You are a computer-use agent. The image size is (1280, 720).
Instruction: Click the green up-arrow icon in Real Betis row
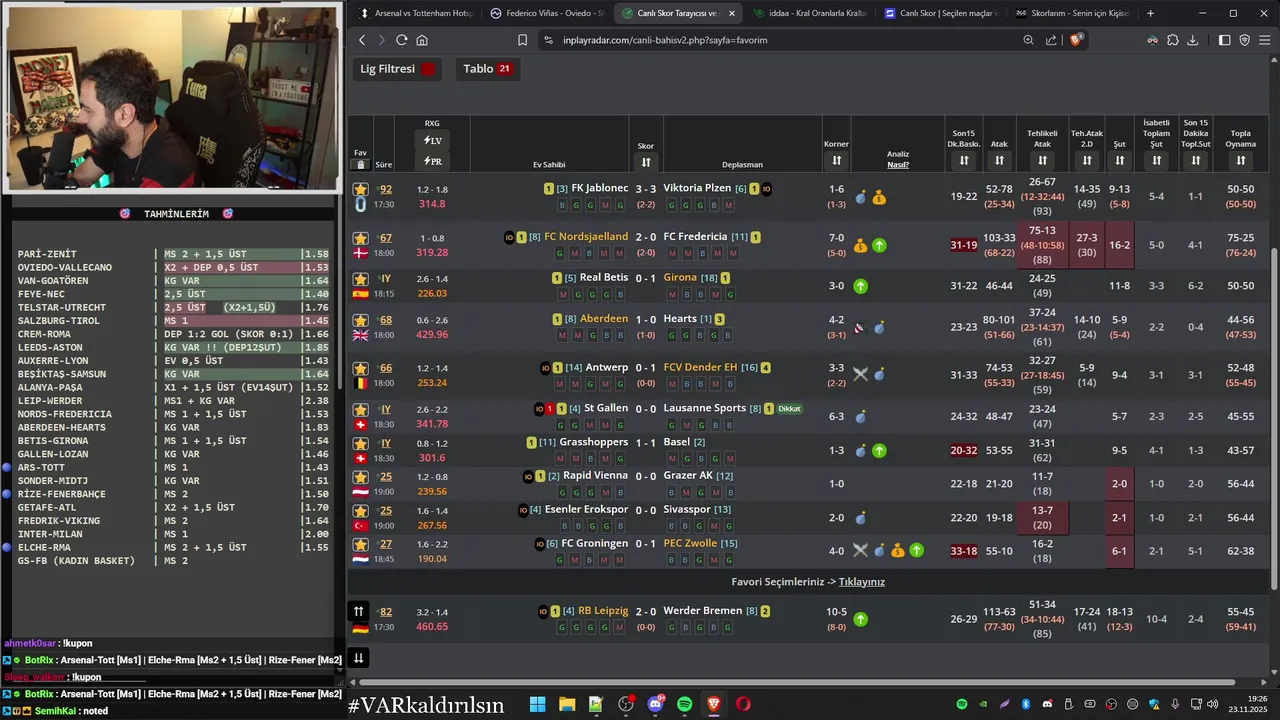860,286
